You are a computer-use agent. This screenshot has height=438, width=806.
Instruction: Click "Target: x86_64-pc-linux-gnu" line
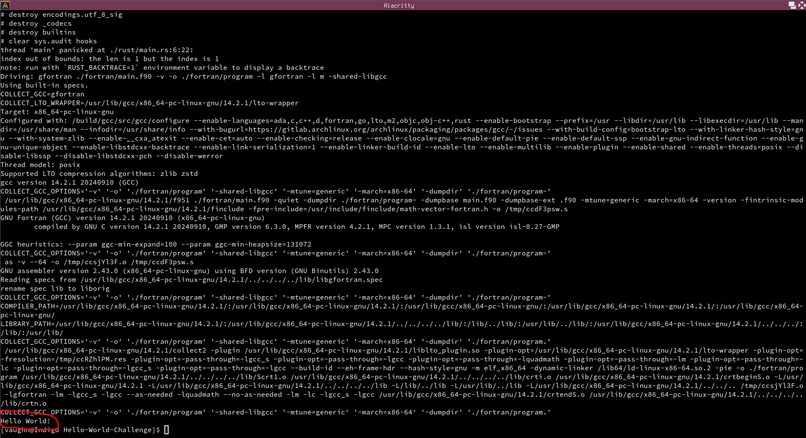[57, 112]
